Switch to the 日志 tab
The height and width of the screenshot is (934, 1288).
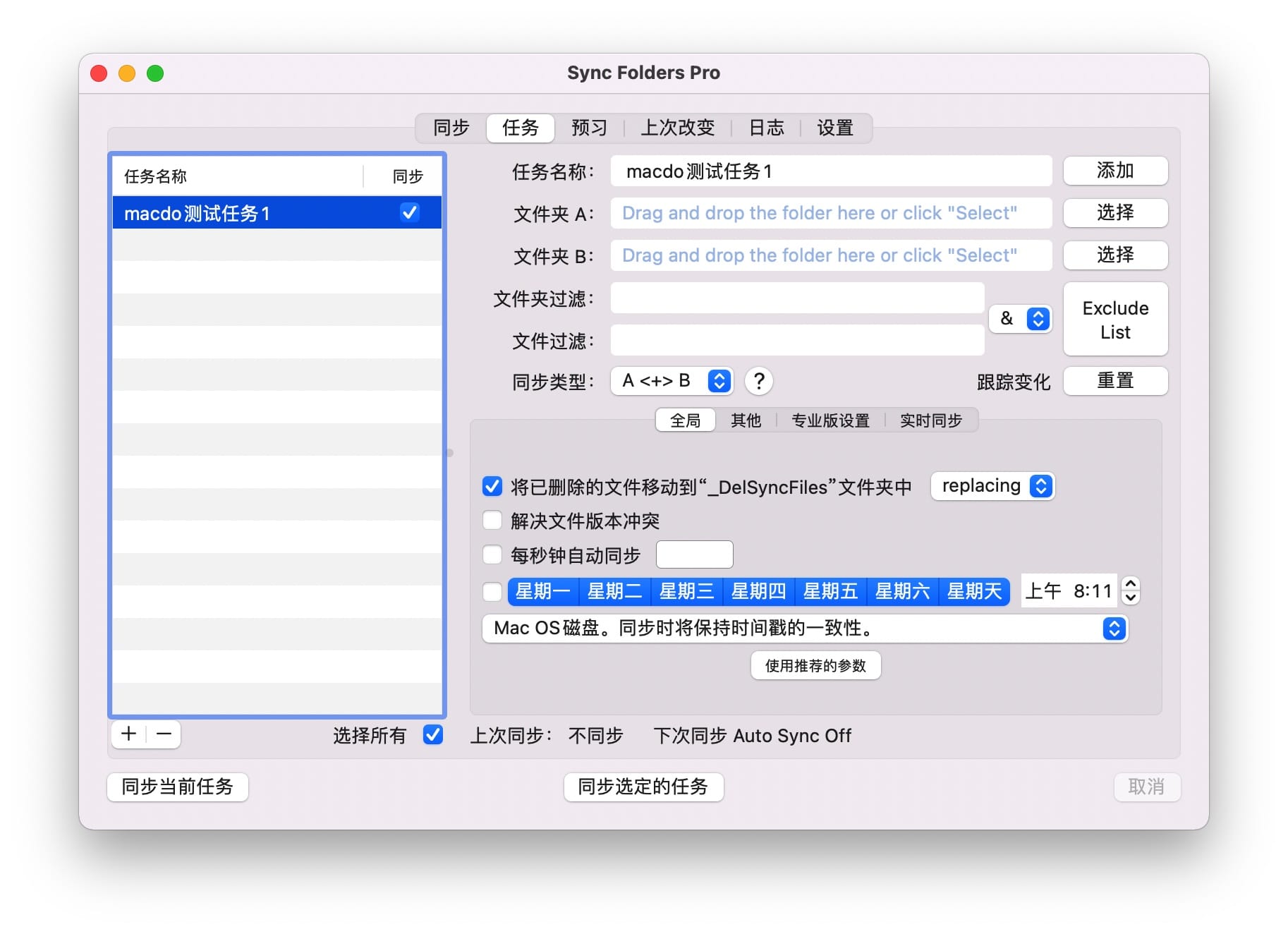click(x=766, y=128)
